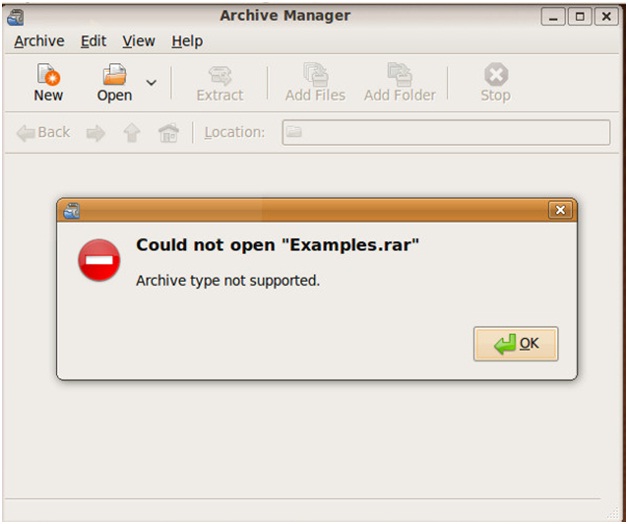Click the red error icon in dialog

(99, 261)
